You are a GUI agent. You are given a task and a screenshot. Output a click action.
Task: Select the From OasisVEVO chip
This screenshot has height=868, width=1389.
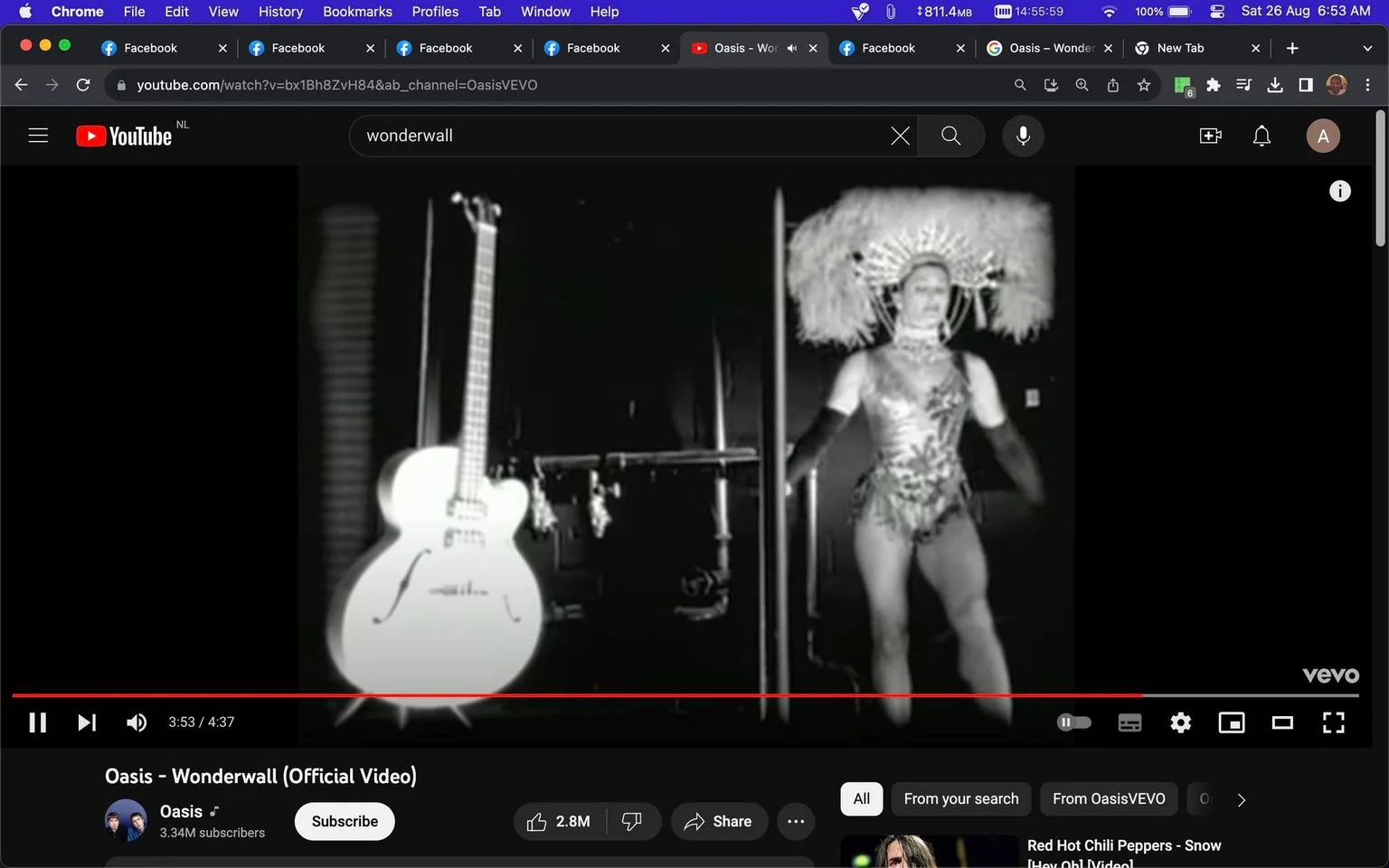coord(1109,799)
